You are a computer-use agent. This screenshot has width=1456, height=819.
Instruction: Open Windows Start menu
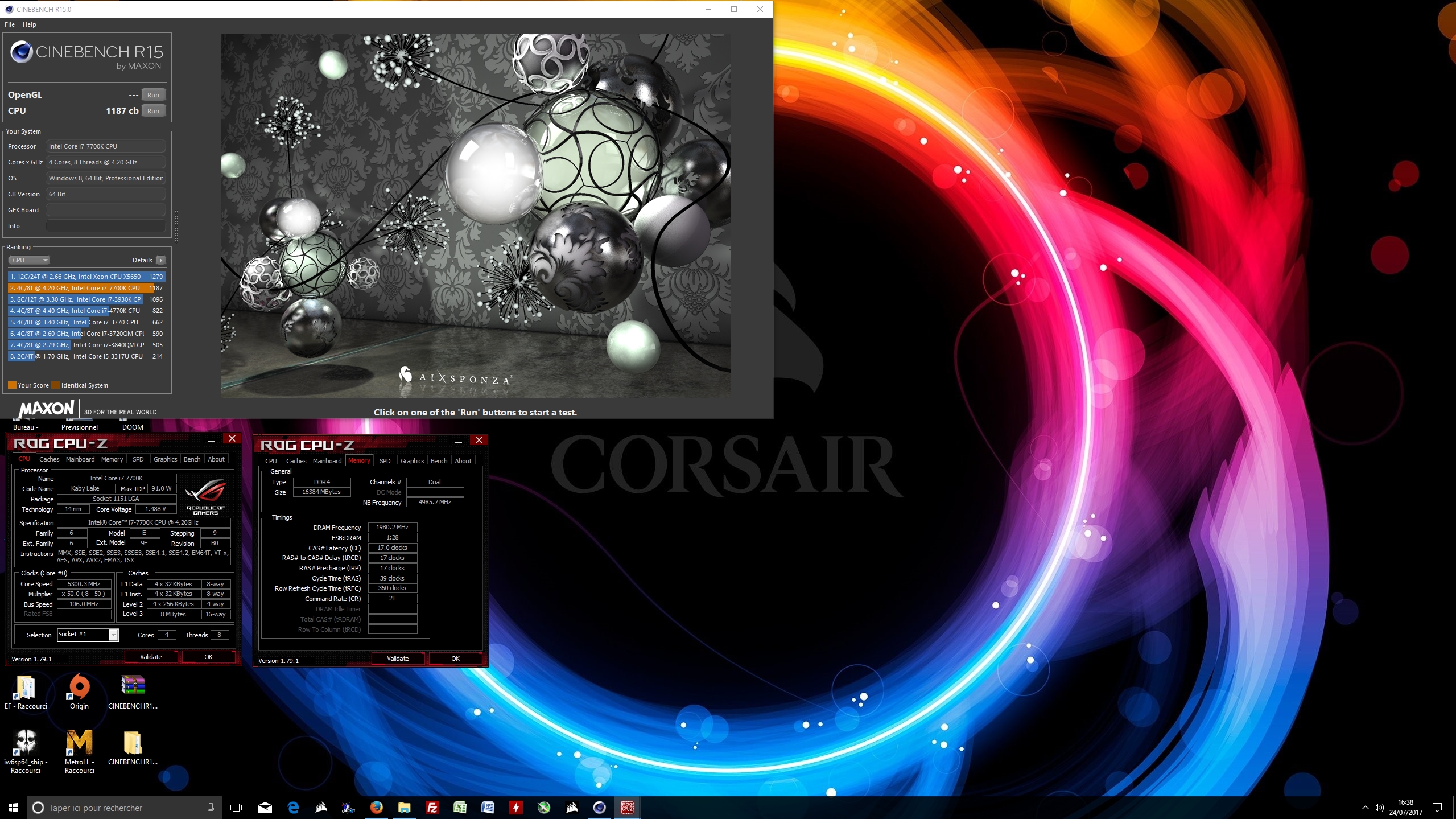[x=13, y=808]
